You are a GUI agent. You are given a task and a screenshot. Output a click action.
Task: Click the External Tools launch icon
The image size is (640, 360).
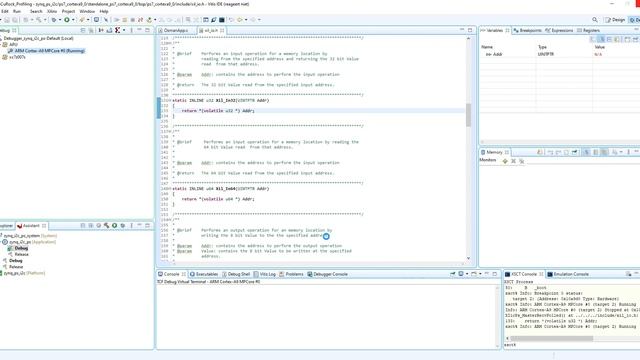[82, 20]
